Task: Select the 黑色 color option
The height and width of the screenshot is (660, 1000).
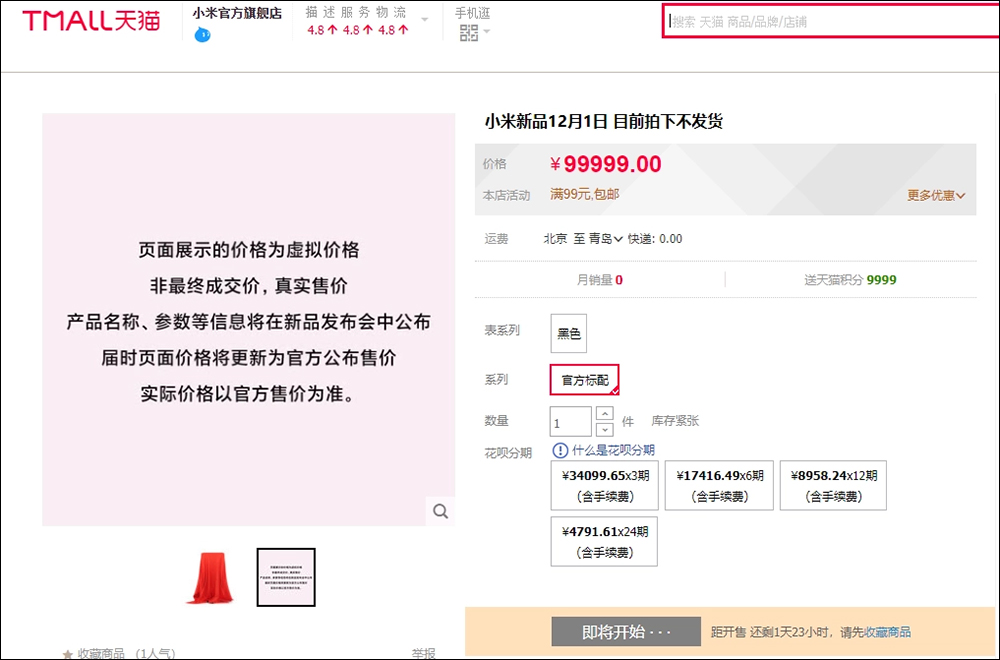Action: 568,333
